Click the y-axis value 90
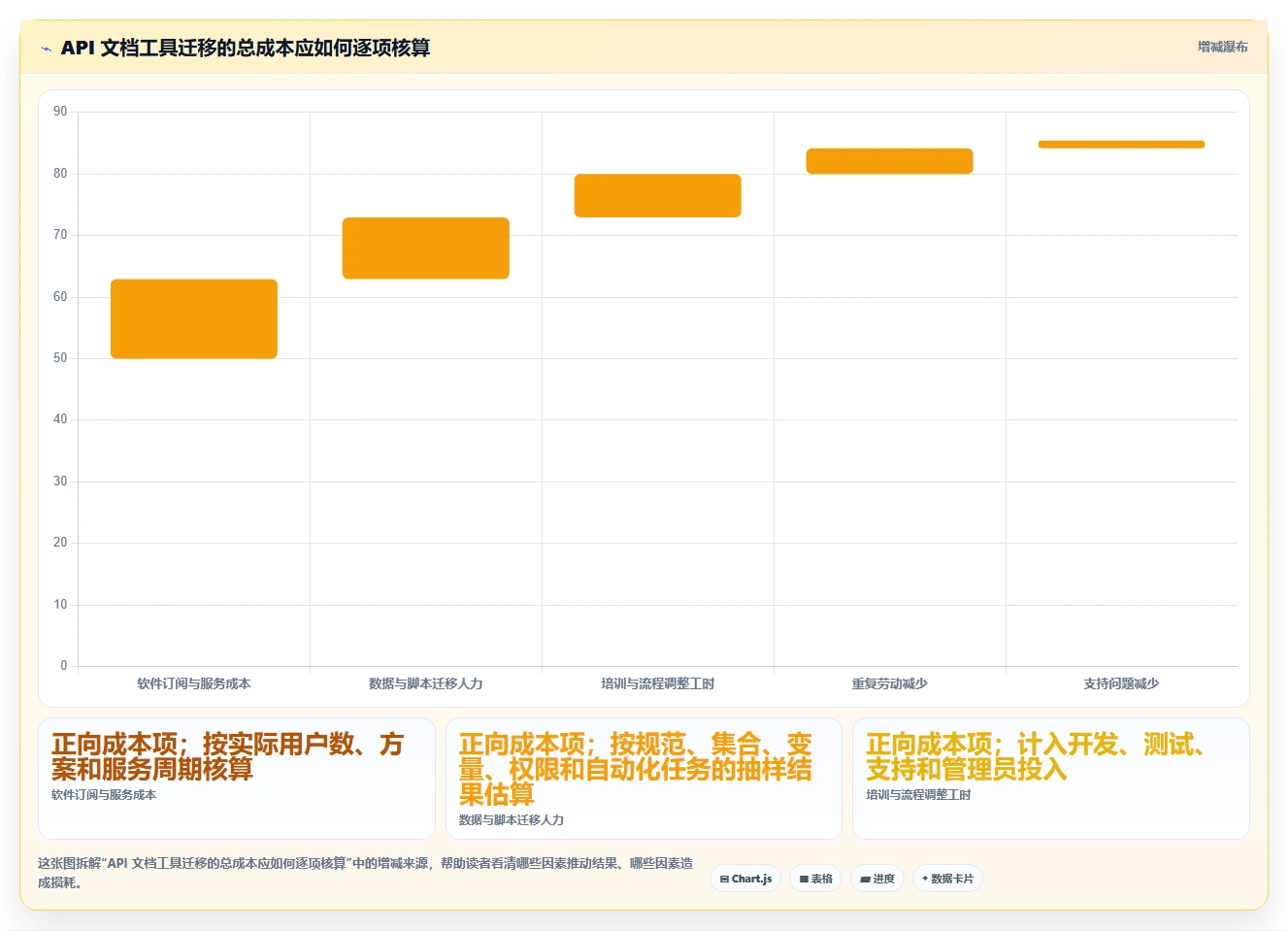 click(60, 112)
